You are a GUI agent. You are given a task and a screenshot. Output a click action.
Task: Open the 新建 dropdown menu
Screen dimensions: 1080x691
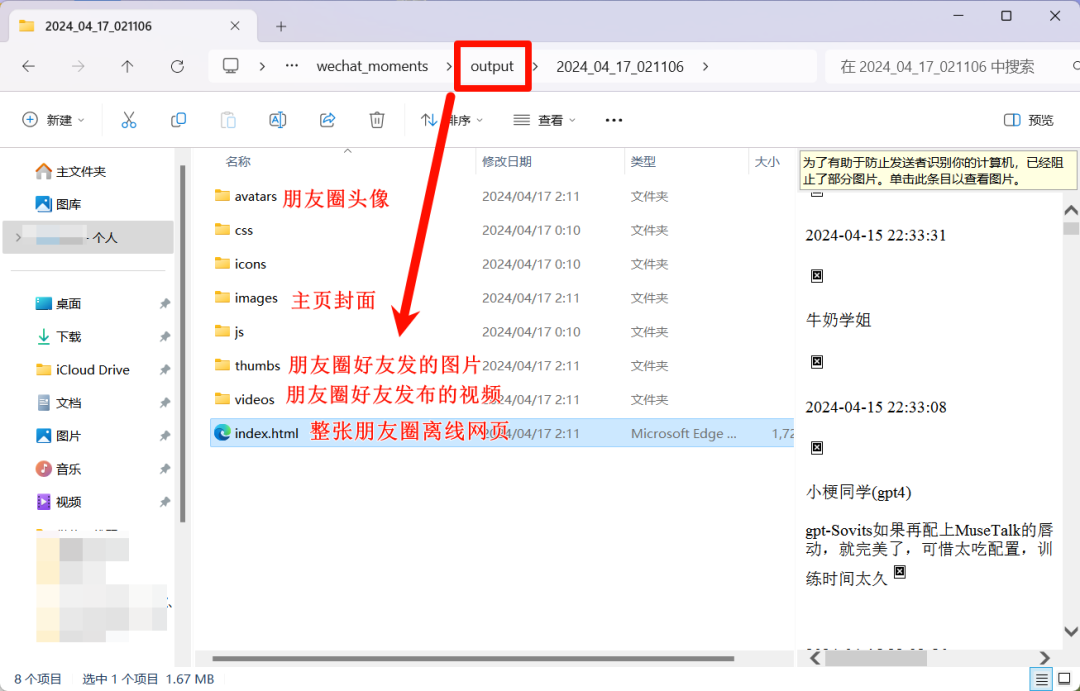click(x=54, y=120)
